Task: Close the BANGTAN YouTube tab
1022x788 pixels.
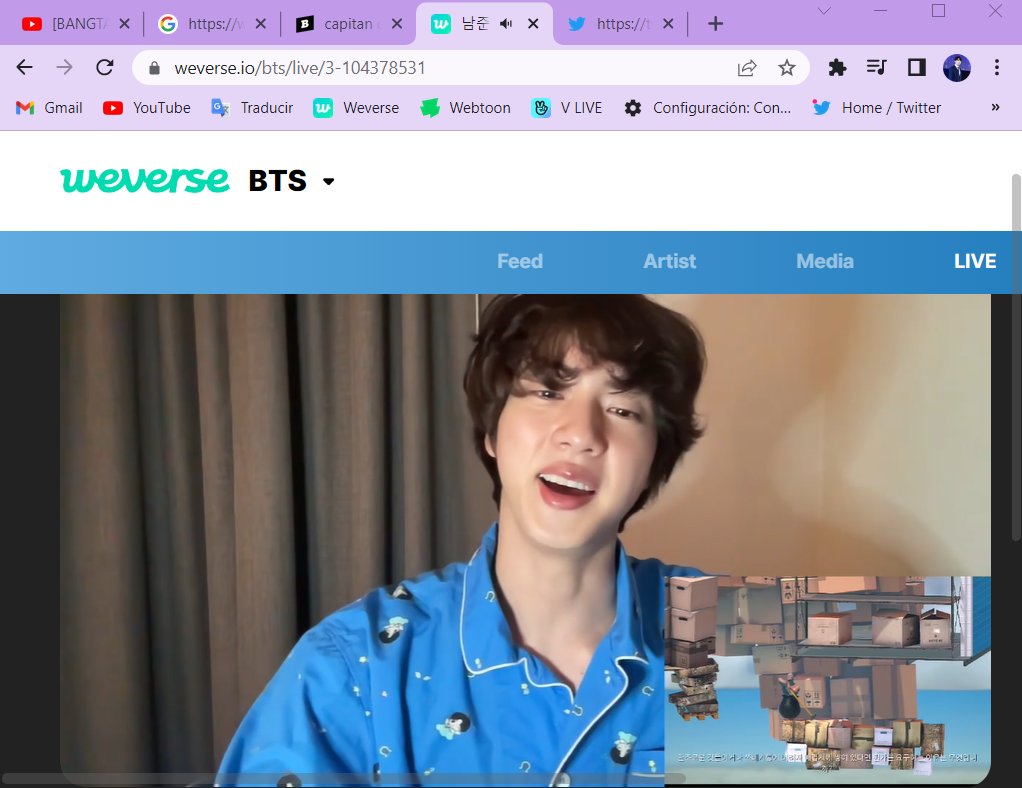Action: (124, 24)
